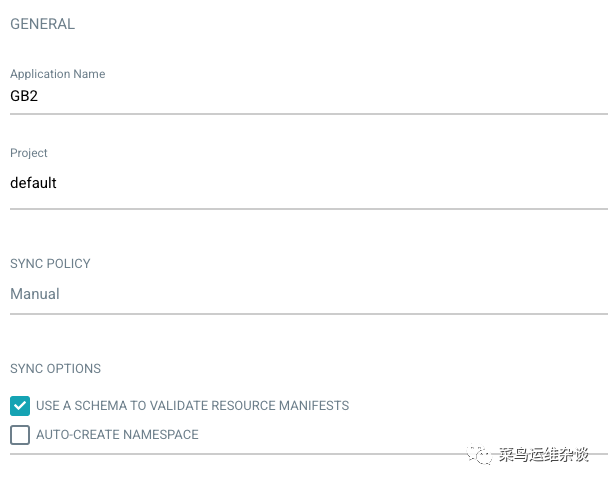This screenshot has width=608, height=482.
Task: Focus the Application Name field containing GB2
Action: pyautogui.click(x=309, y=96)
